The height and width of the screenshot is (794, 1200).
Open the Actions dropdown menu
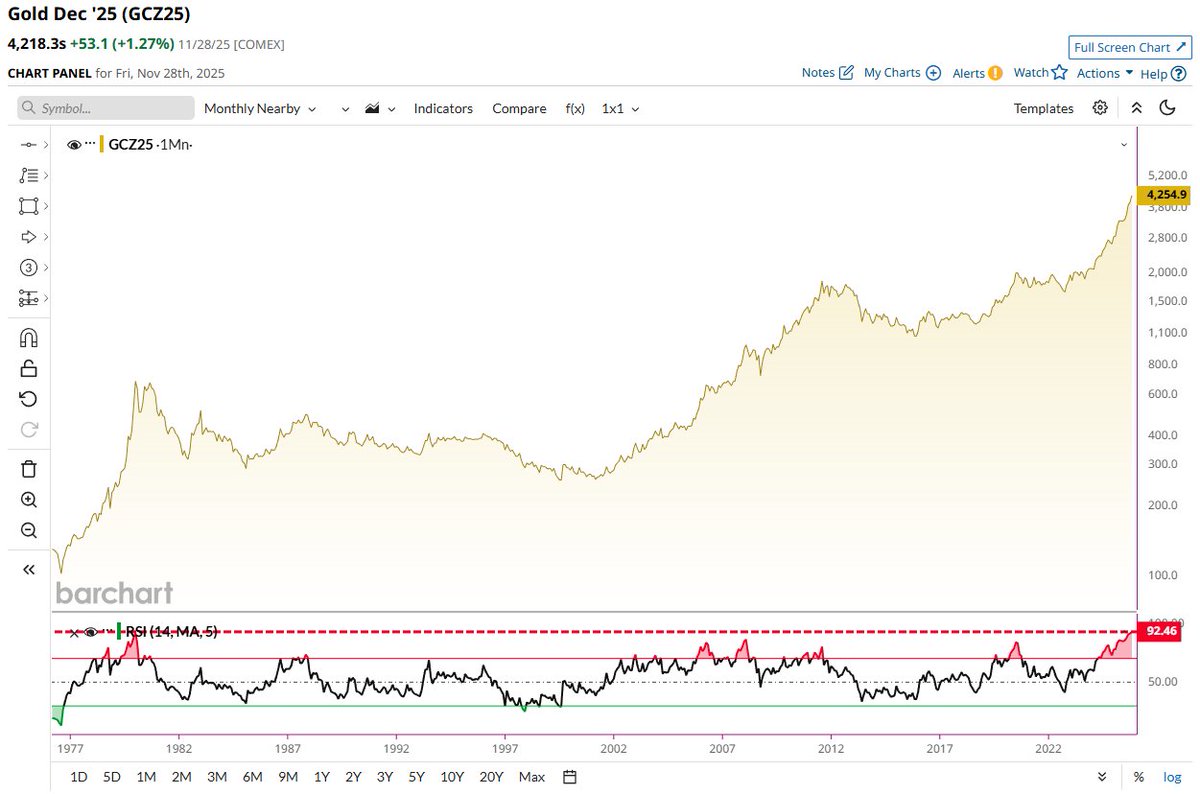point(1105,73)
